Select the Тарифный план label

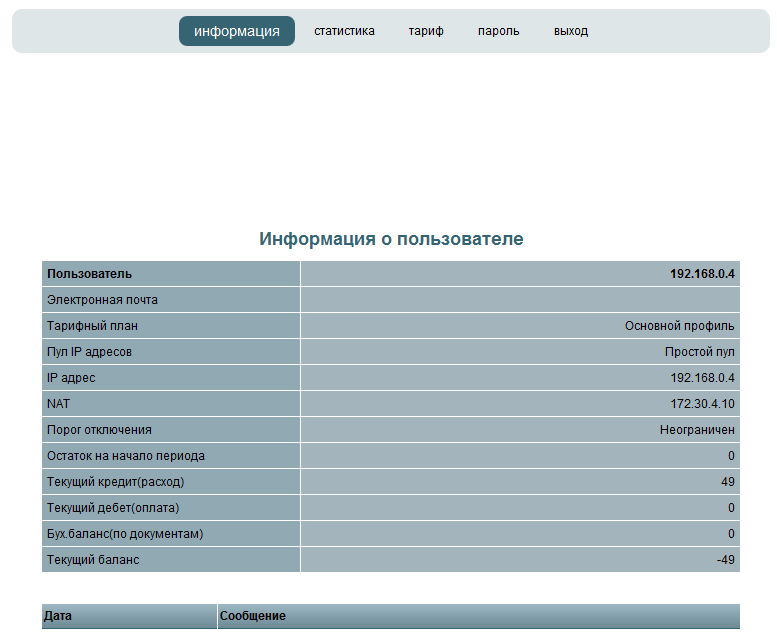(x=92, y=326)
